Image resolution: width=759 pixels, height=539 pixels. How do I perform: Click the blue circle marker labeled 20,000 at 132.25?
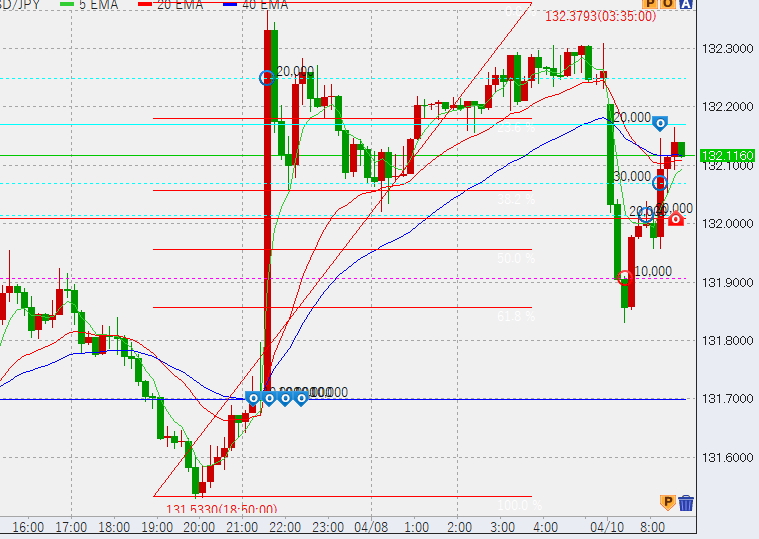[x=267, y=77]
